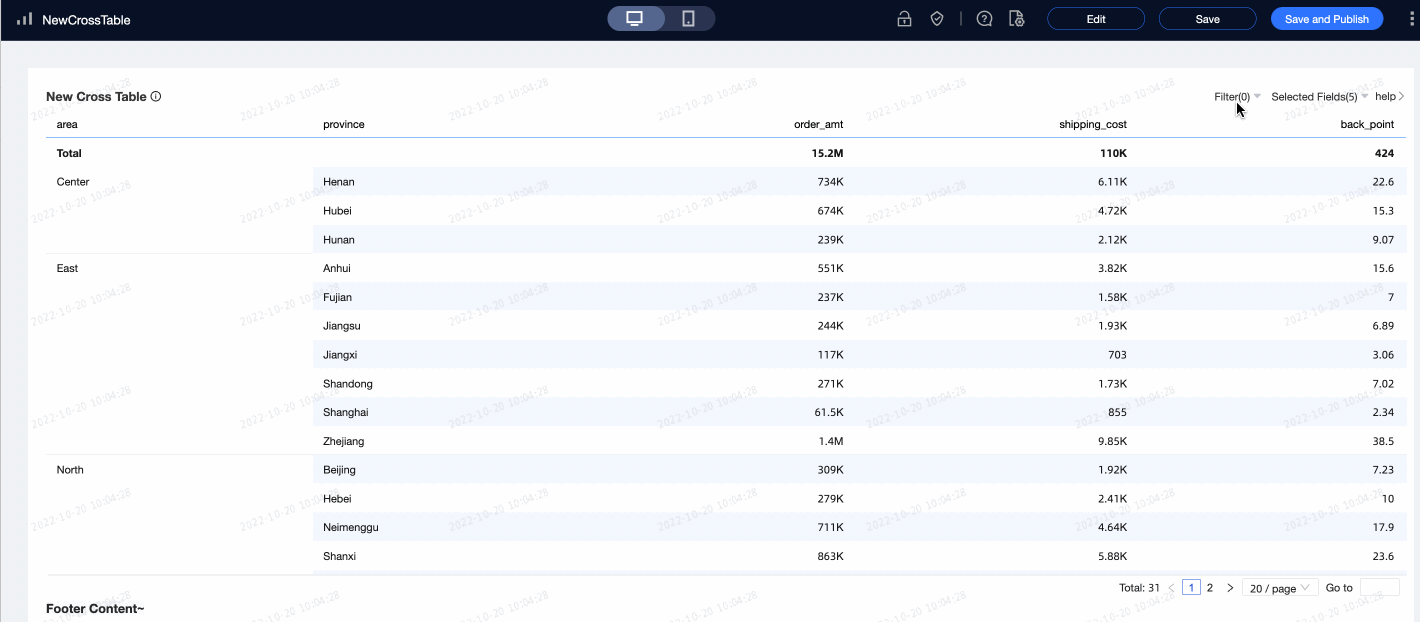The width and height of the screenshot is (1420, 622).
Task: Click the 15.2M total order_amt value
Action: (x=827, y=153)
